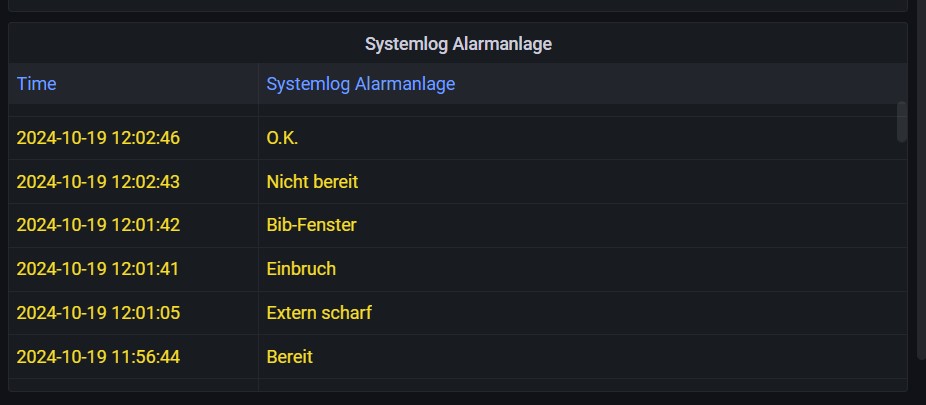This screenshot has width=926, height=405.
Task: Click timestamp 2024-10-19 12:02:46
Action: coord(98,138)
